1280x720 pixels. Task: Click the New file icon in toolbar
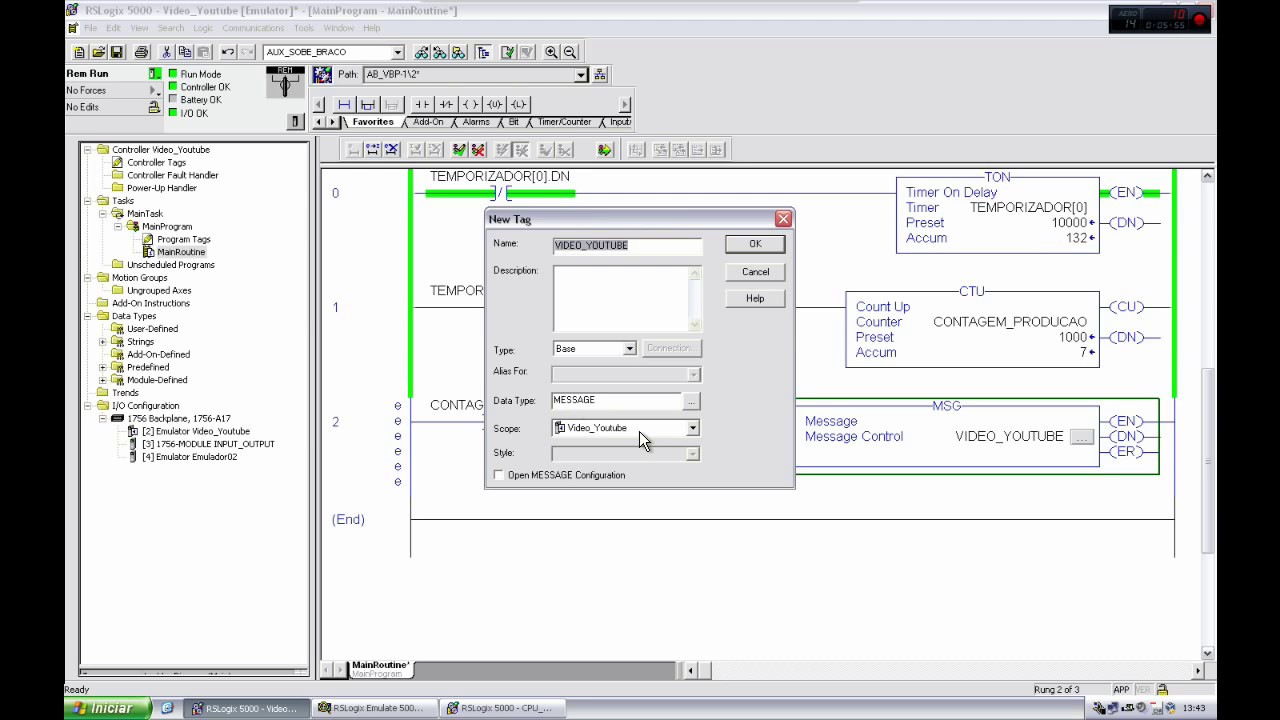pos(79,52)
